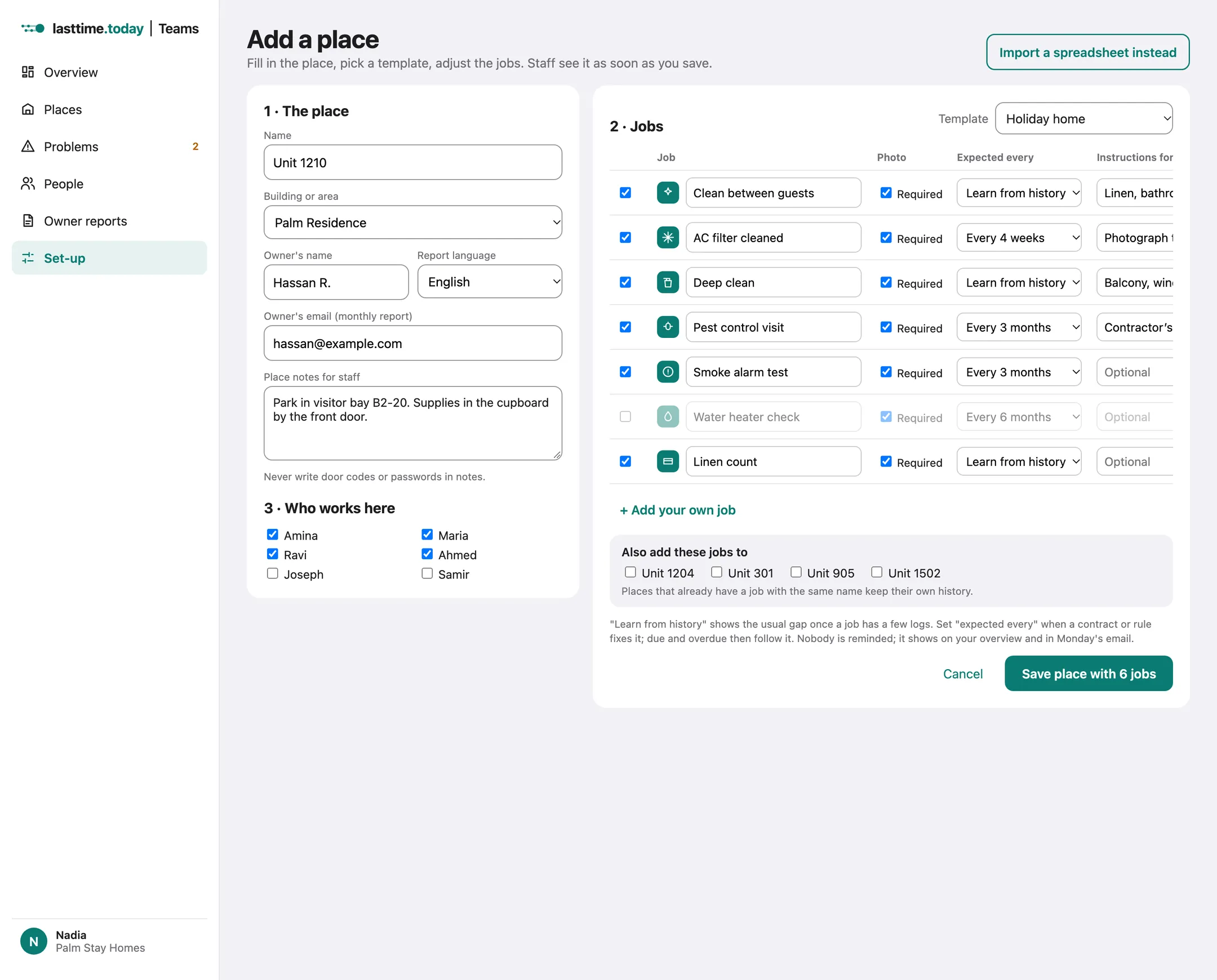This screenshot has height=980, width=1217.
Task: Click the Clean between guests job icon
Action: click(x=668, y=193)
